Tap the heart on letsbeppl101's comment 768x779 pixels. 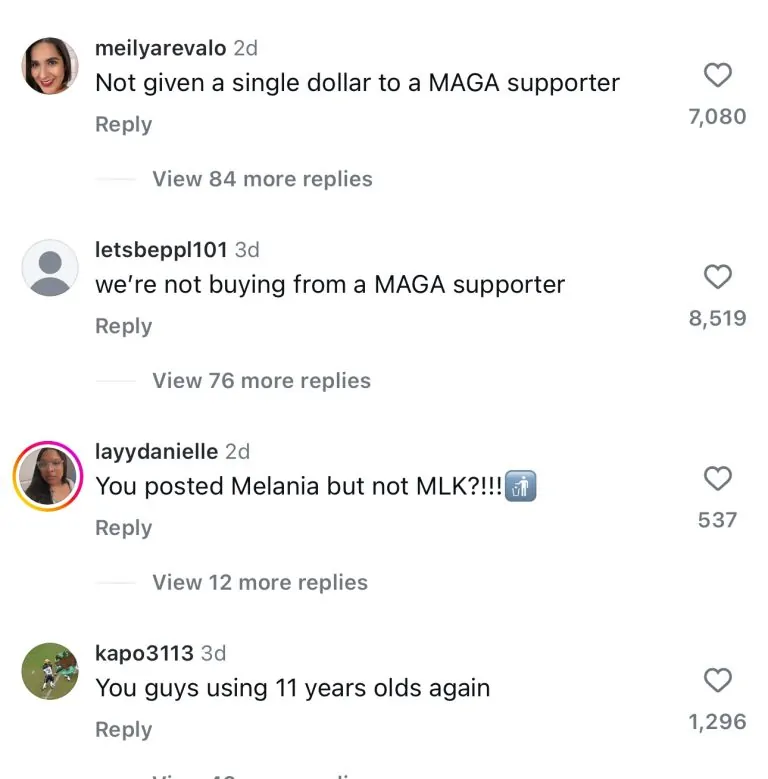[718, 277]
